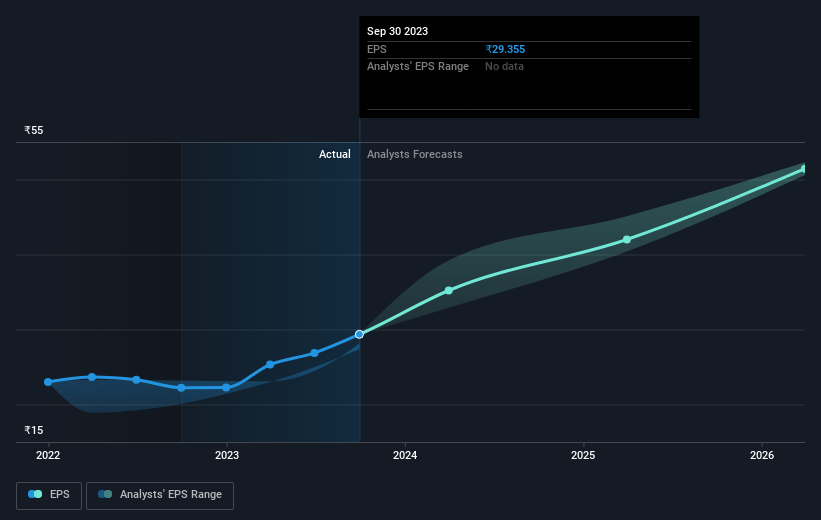Click the 2026 x-axis label
This screenshot has height=520, width=821.
coord(762,455)
